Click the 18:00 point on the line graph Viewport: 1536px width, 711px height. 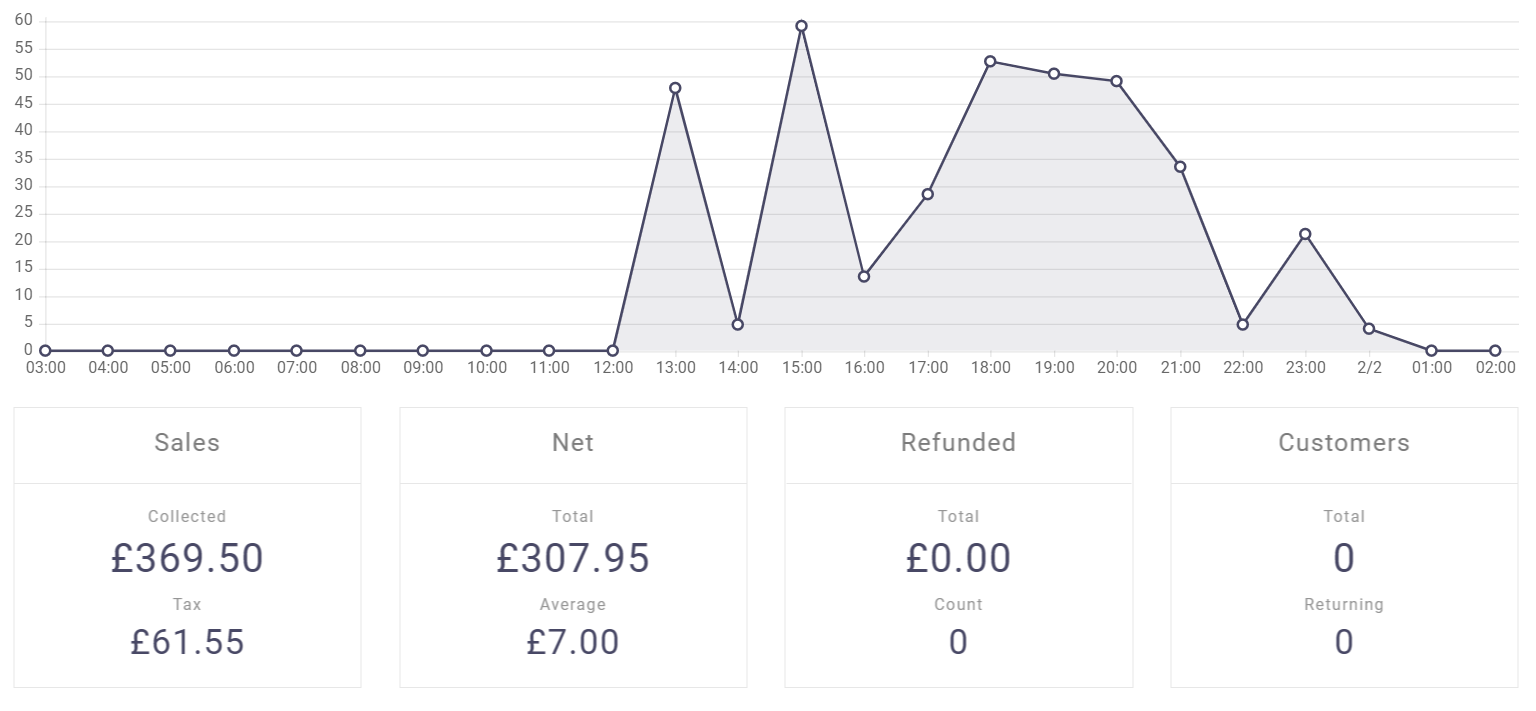tap(990, 62)
